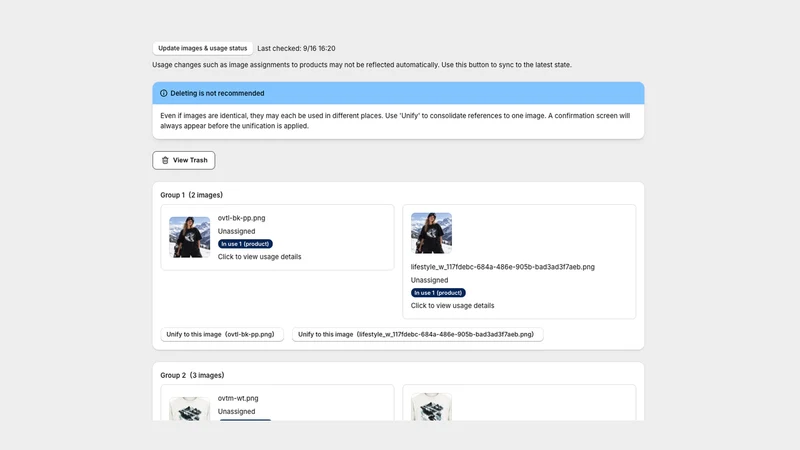Click Unassigned label under ovtl-bk-pp.png

click(x=236, y=231)
